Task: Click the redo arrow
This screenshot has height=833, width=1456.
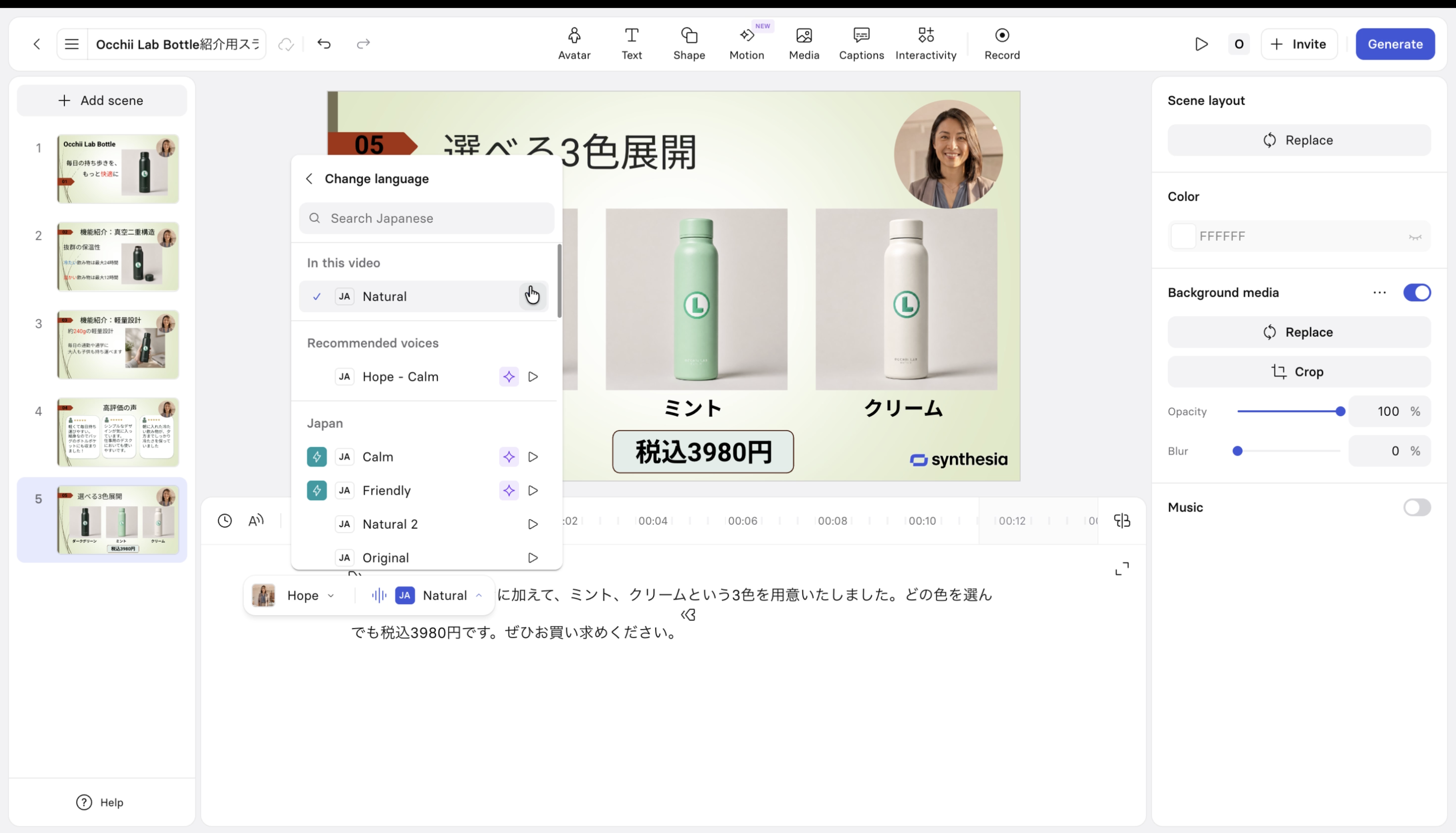Action: point(364,44)
